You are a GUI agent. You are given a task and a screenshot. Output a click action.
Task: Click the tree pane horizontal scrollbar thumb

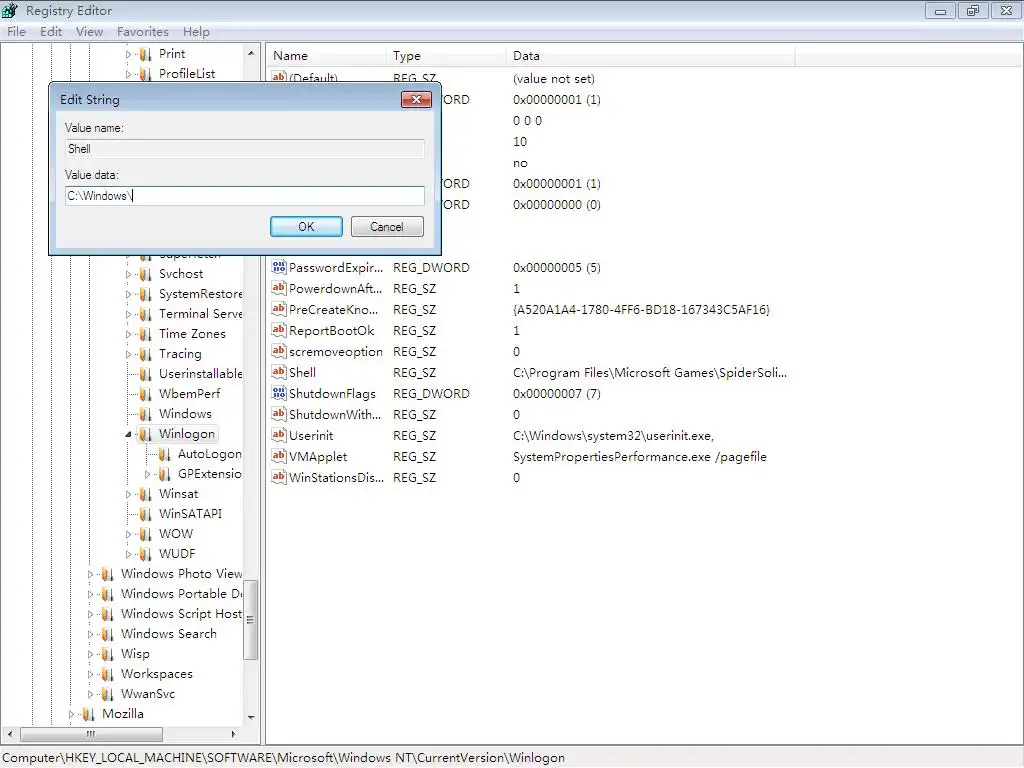click(x=91, y=734)
